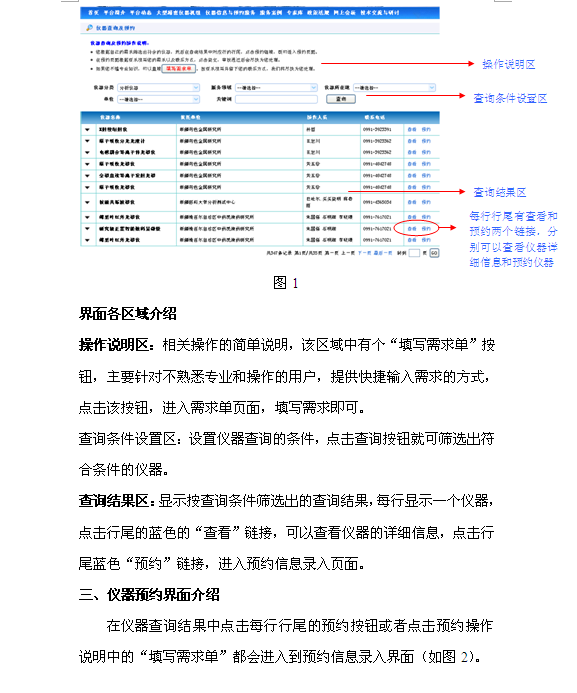Click the 图 1 figure caption
The height and width of the screenshot is (693, 577).
(x=286, y=283)
